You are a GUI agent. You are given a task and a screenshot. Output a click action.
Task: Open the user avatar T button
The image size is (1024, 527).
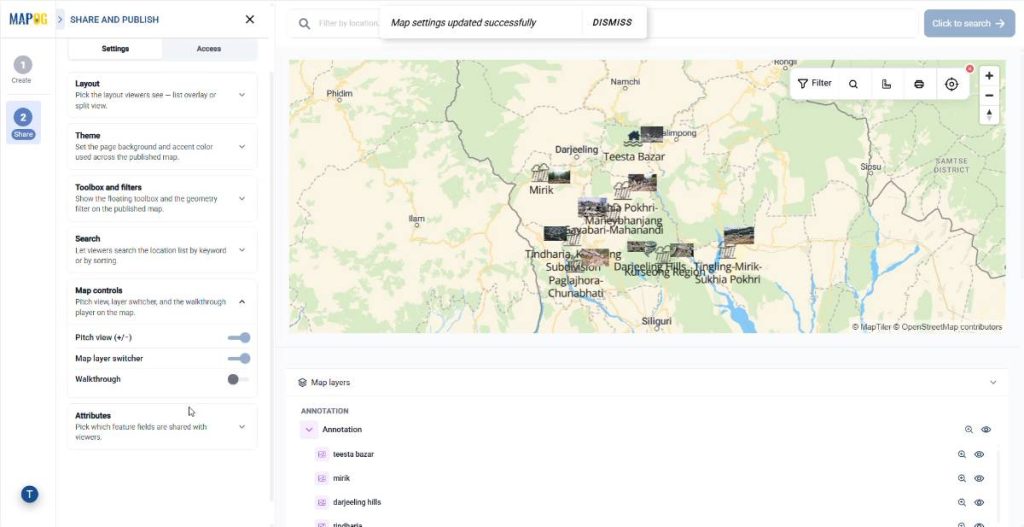click(29, 494)
